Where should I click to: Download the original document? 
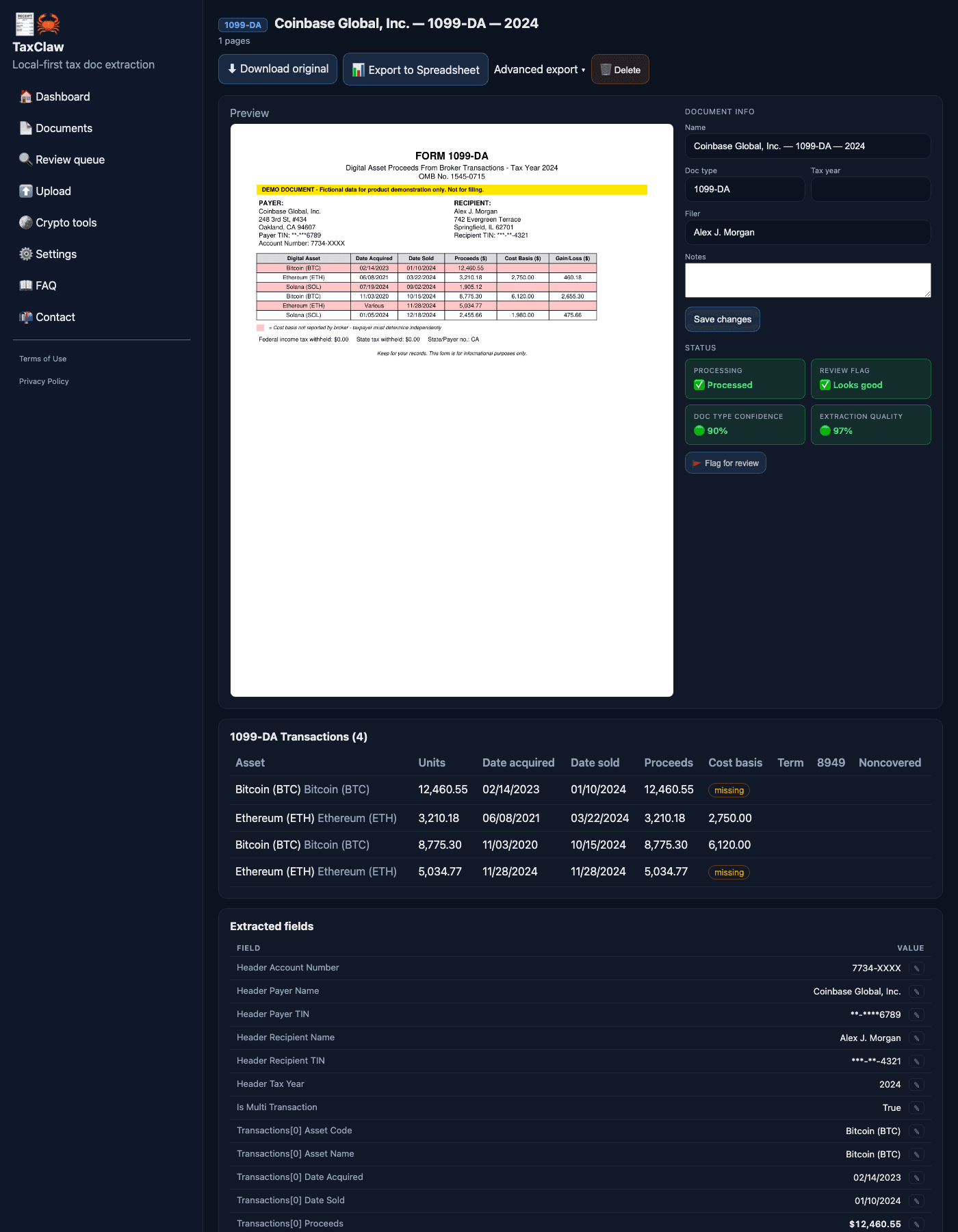[278, 69]
